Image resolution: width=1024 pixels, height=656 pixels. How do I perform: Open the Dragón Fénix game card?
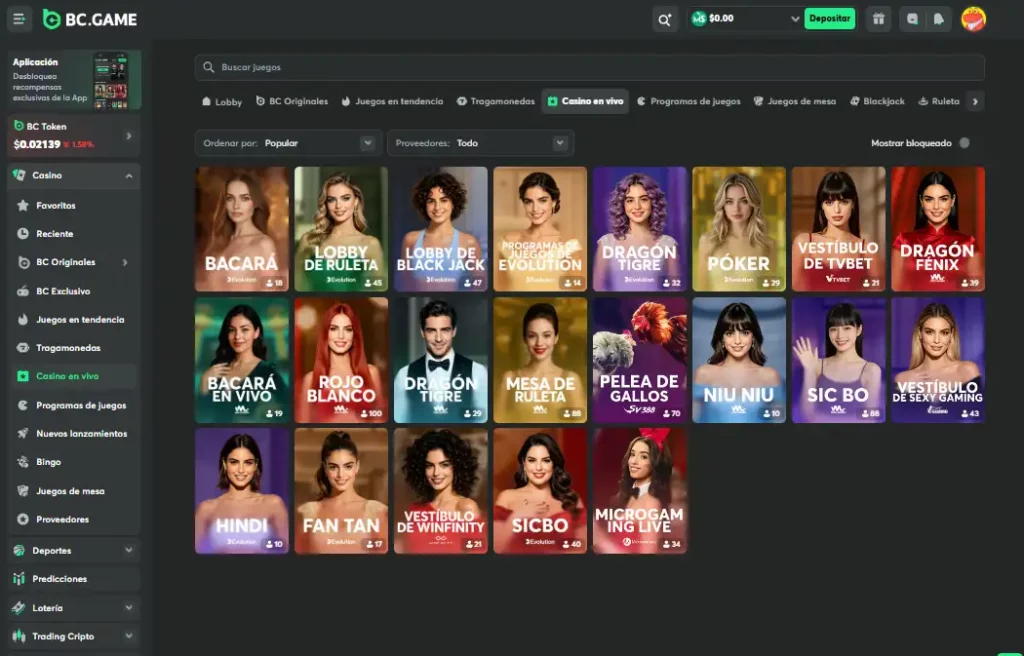pyautogui.click(x=938, y=229)
